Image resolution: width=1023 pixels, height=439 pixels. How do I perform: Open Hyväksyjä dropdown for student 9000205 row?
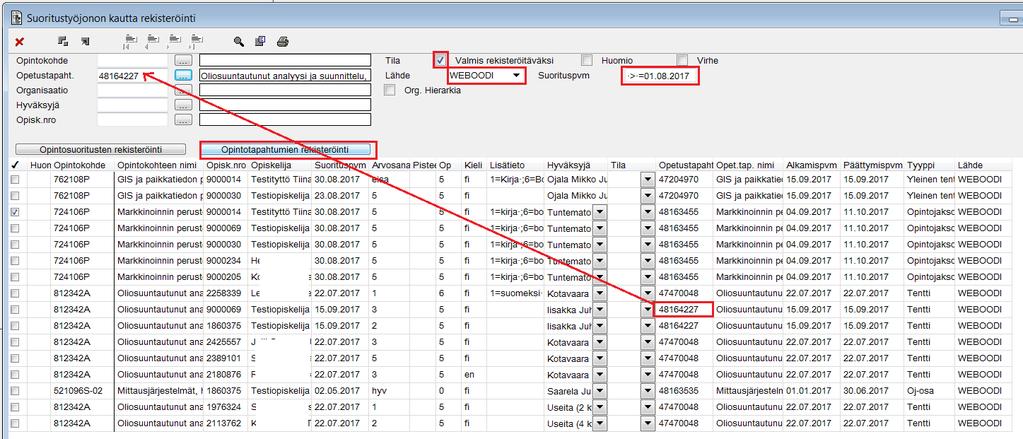click(600, 277)
